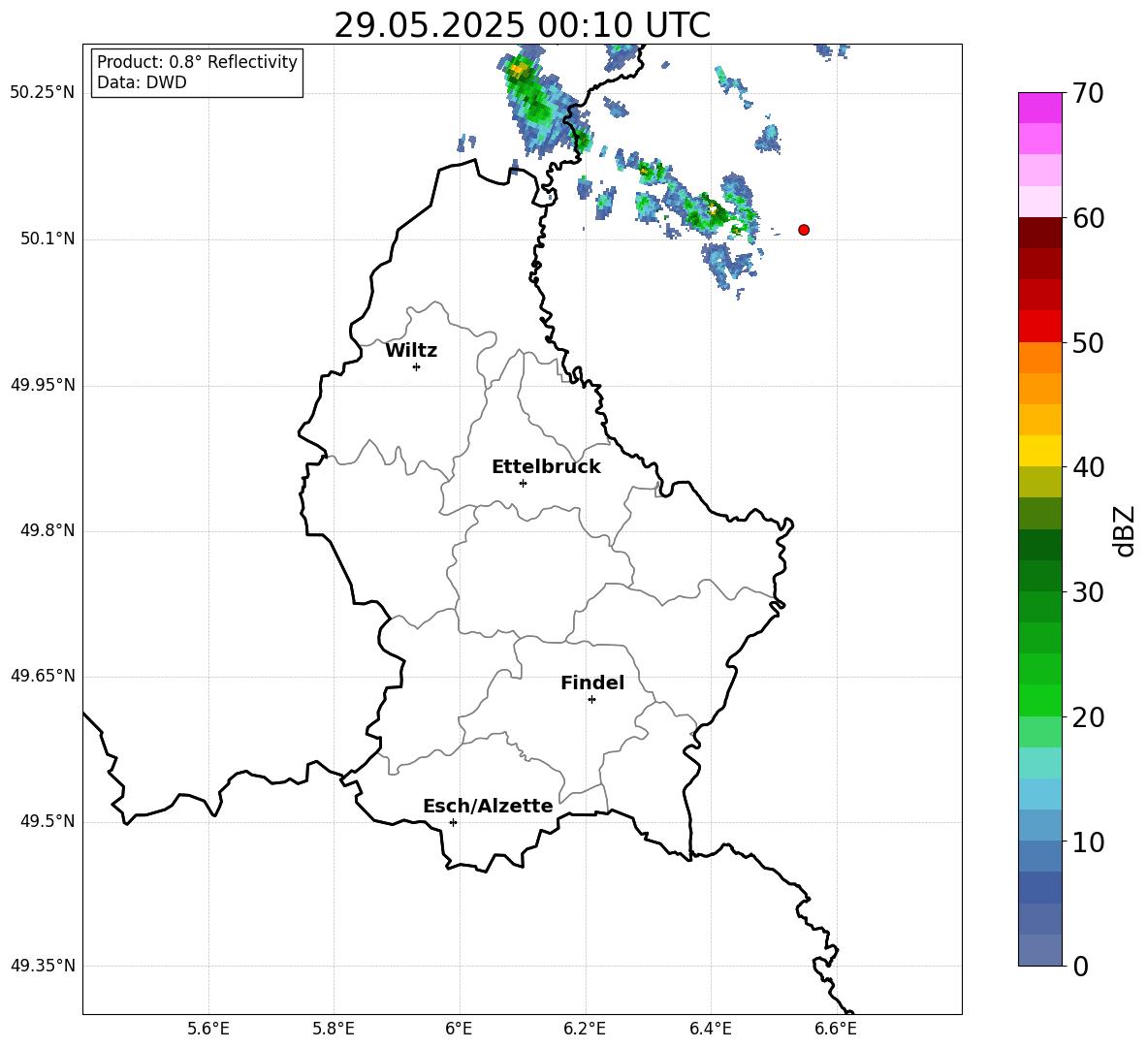Click the 50 tick on colorbar
The height and width of the screenshot is (1048, 1148).
pyautogui.click(x=1088, y=342)
